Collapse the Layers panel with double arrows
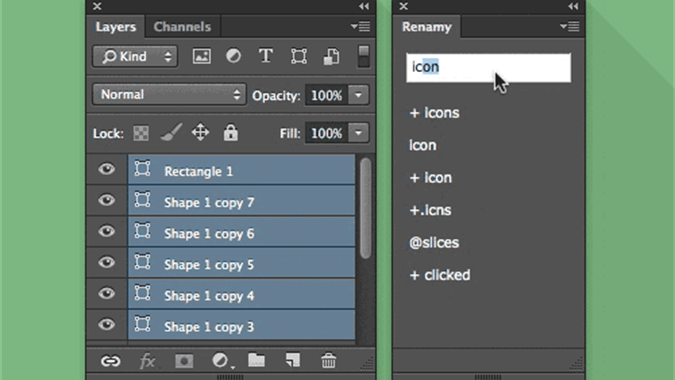 [364, 6]
